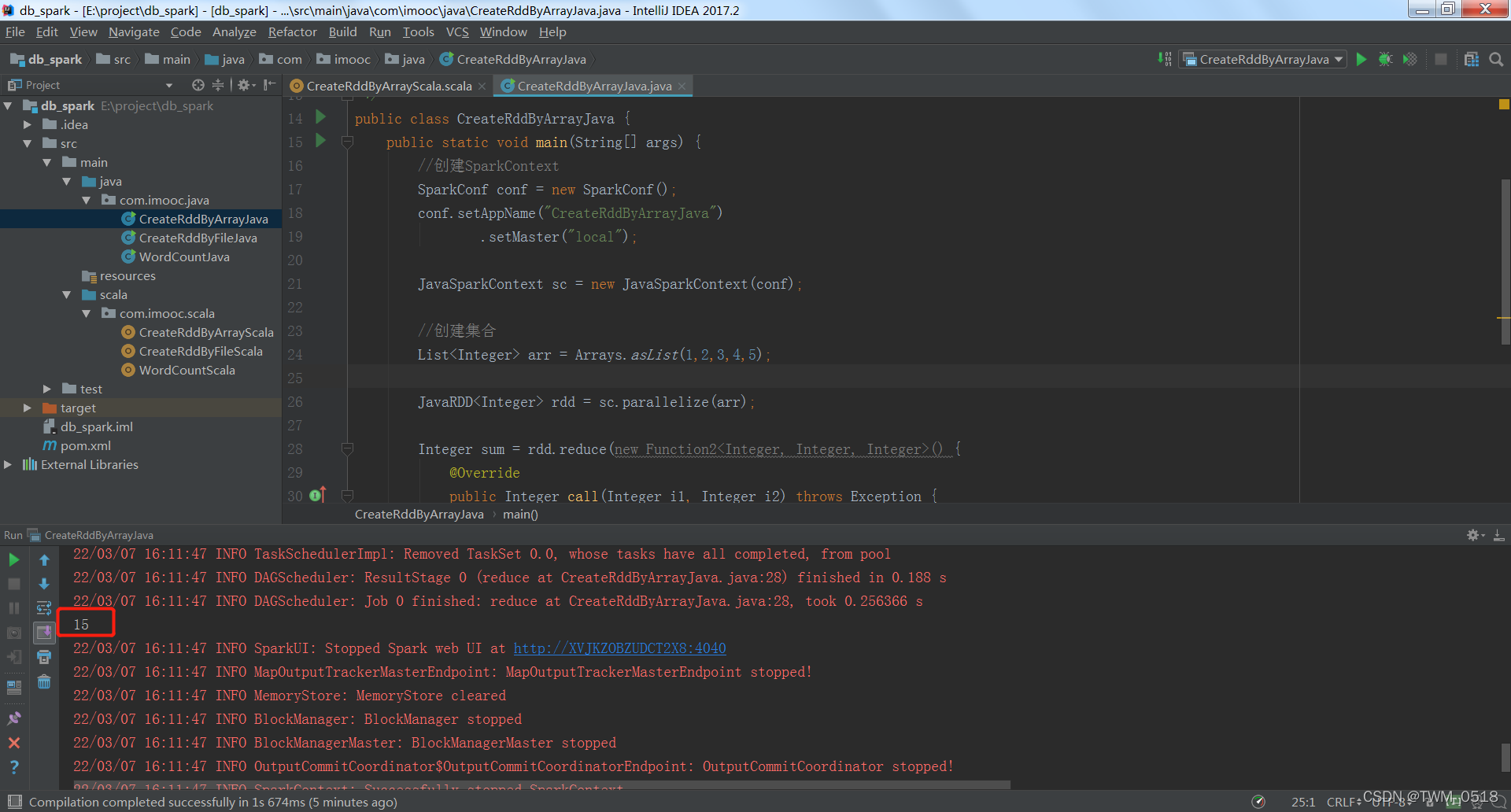Expand External Libraries node
Image resolution: width=1511 pixels, height=812 pixels.
tap(8, 464)
